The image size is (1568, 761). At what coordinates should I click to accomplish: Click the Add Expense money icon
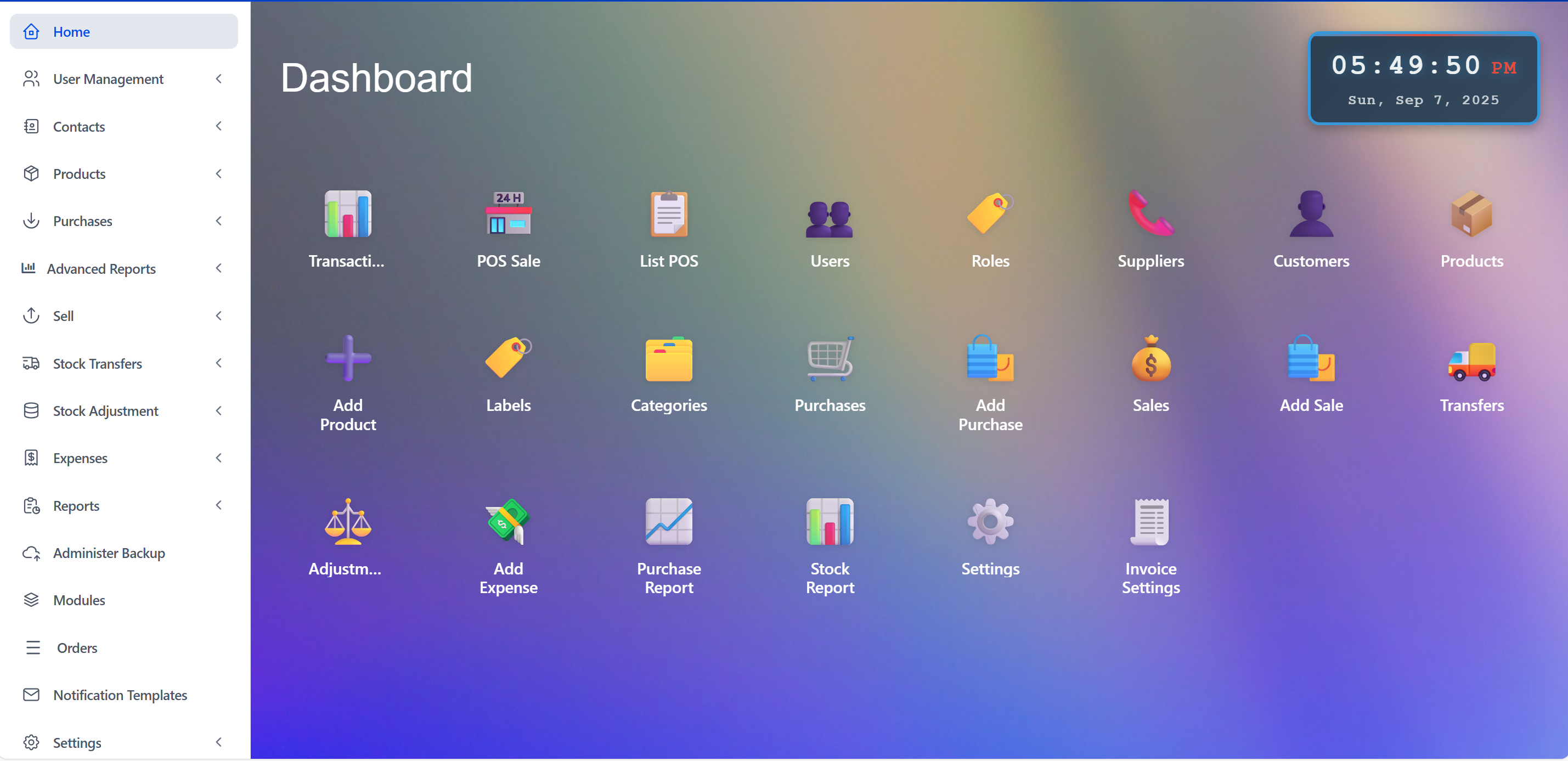(x=508, y=522)
